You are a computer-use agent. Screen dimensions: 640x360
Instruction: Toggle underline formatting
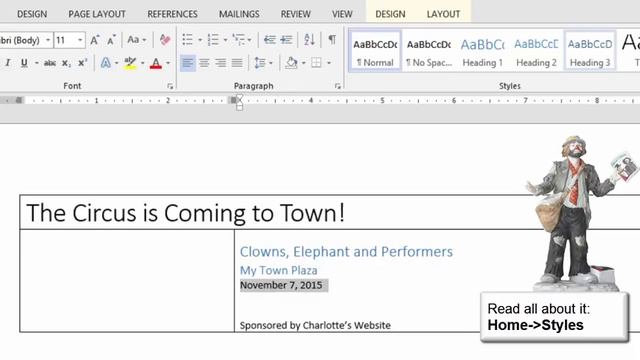pos(24,63)
